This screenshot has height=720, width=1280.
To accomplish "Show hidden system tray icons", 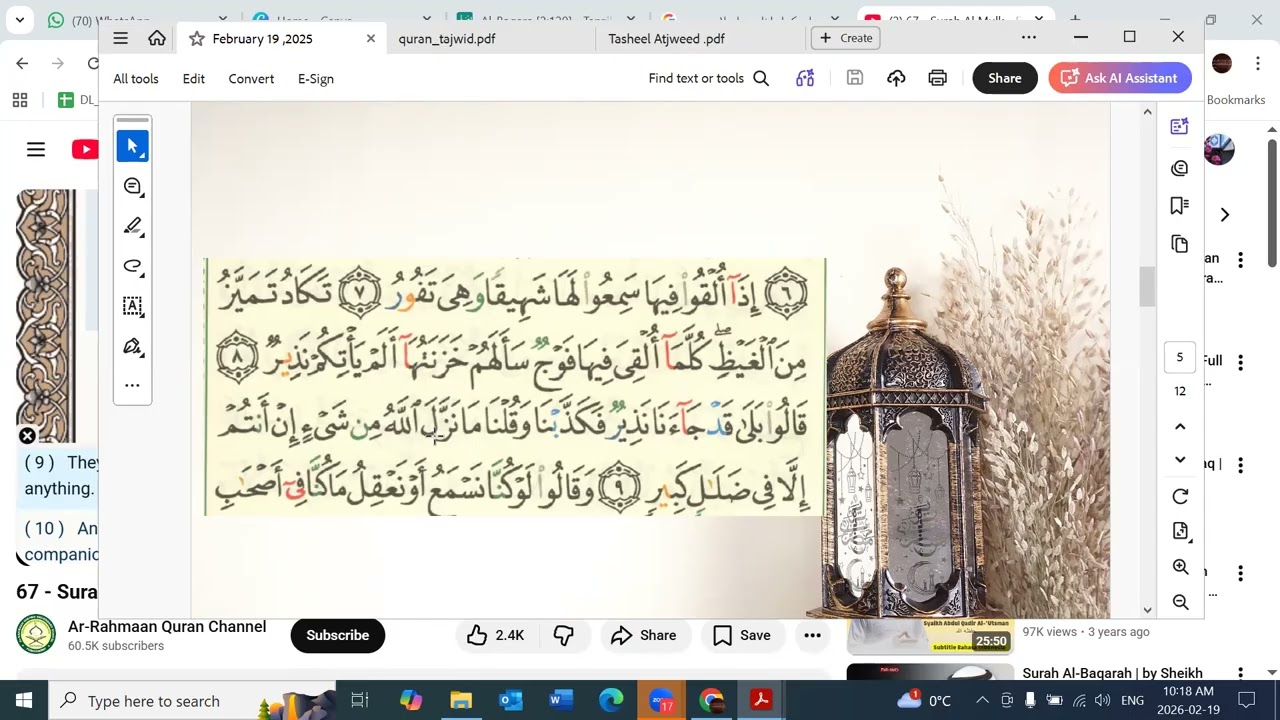I will 982,700.
